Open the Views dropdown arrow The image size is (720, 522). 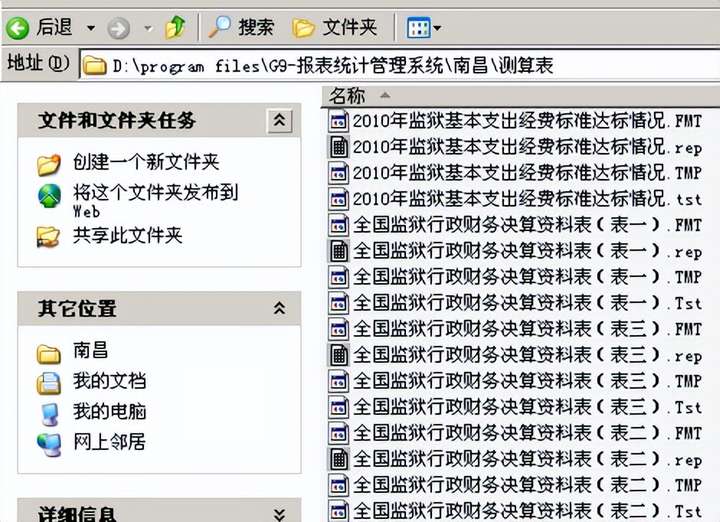tap(437, 28)
